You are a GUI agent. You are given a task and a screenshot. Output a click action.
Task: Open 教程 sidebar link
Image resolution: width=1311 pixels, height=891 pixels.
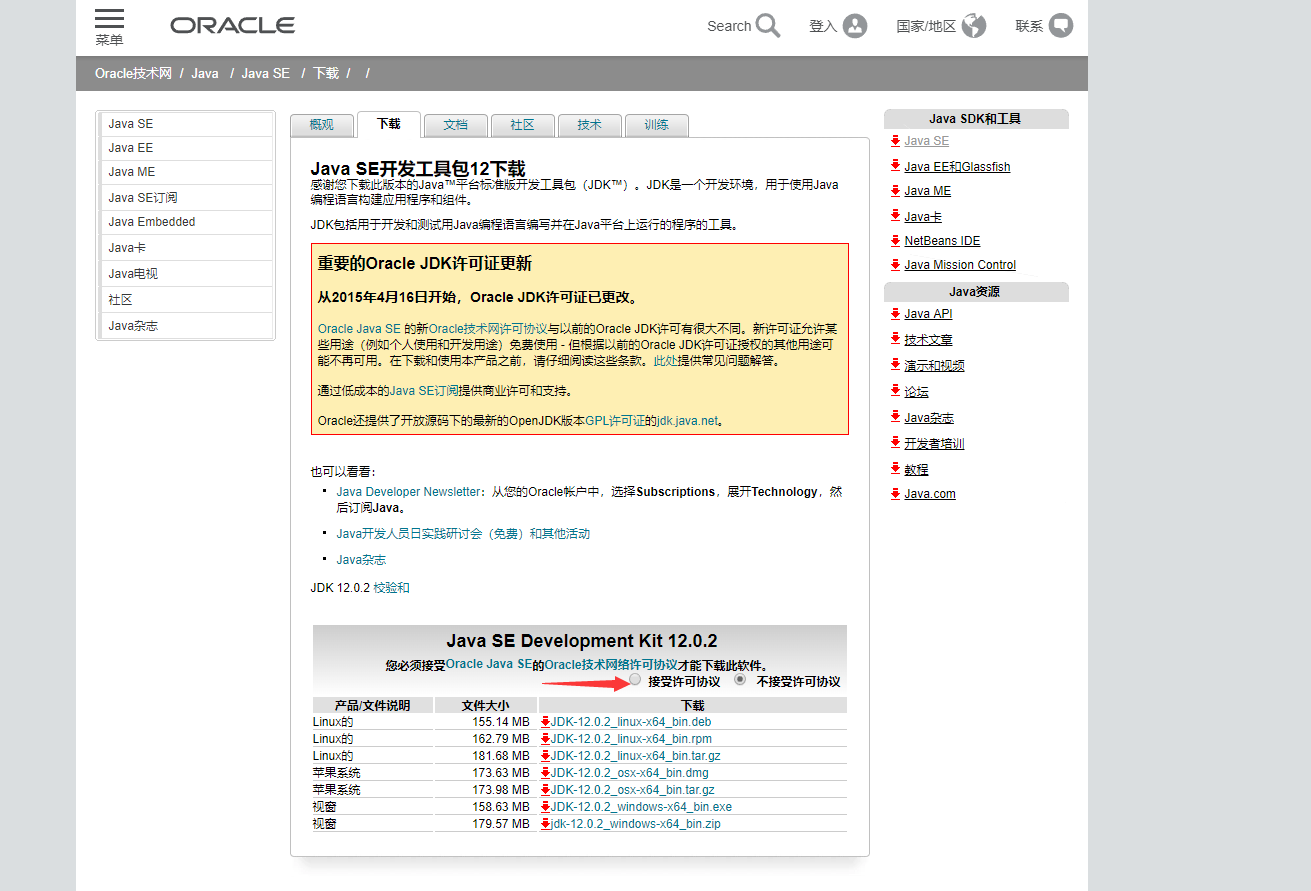click(917, 470)
